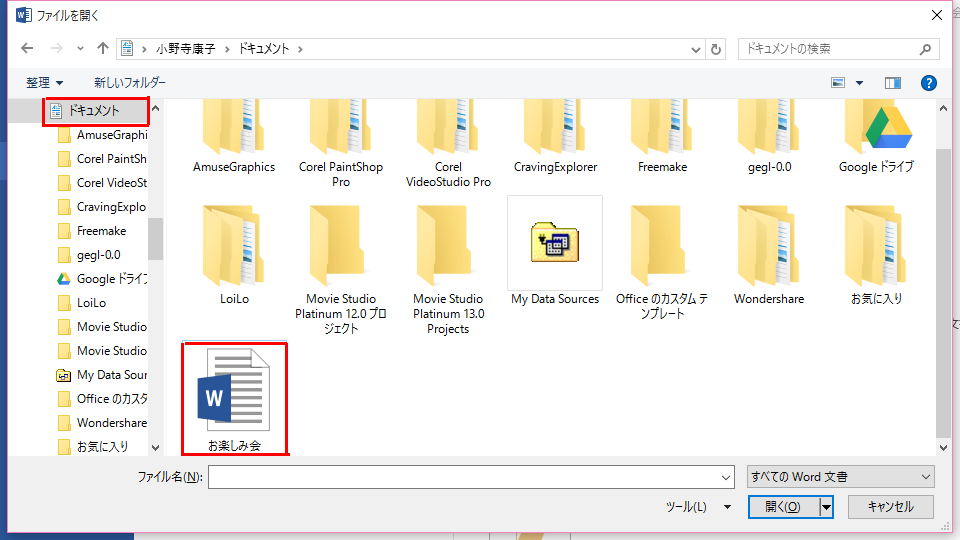960x540 pixels.
Task: Click the refresh button beside address bar
Action: tap(716, 49)
